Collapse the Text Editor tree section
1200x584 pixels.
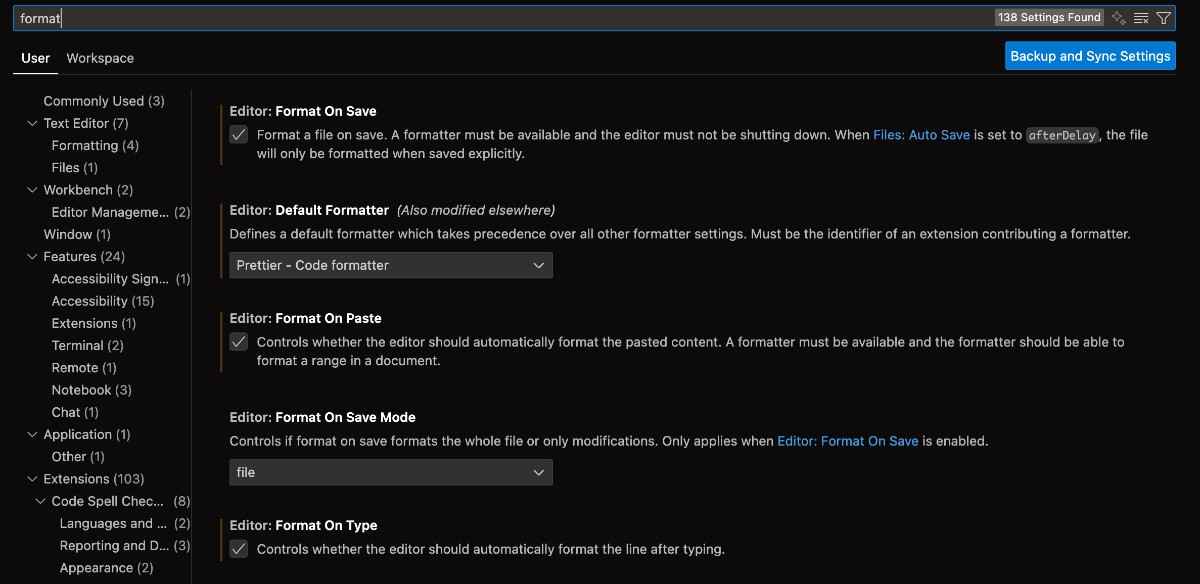(33, 123)
